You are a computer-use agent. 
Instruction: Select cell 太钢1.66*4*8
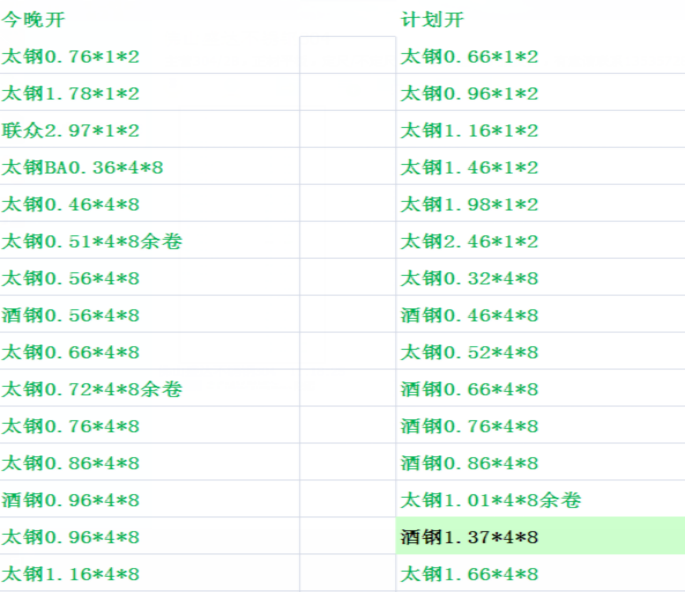tap(541, 573)
